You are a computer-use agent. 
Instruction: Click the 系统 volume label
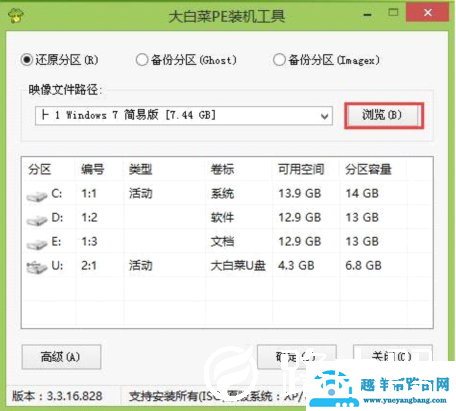(222, 193)
